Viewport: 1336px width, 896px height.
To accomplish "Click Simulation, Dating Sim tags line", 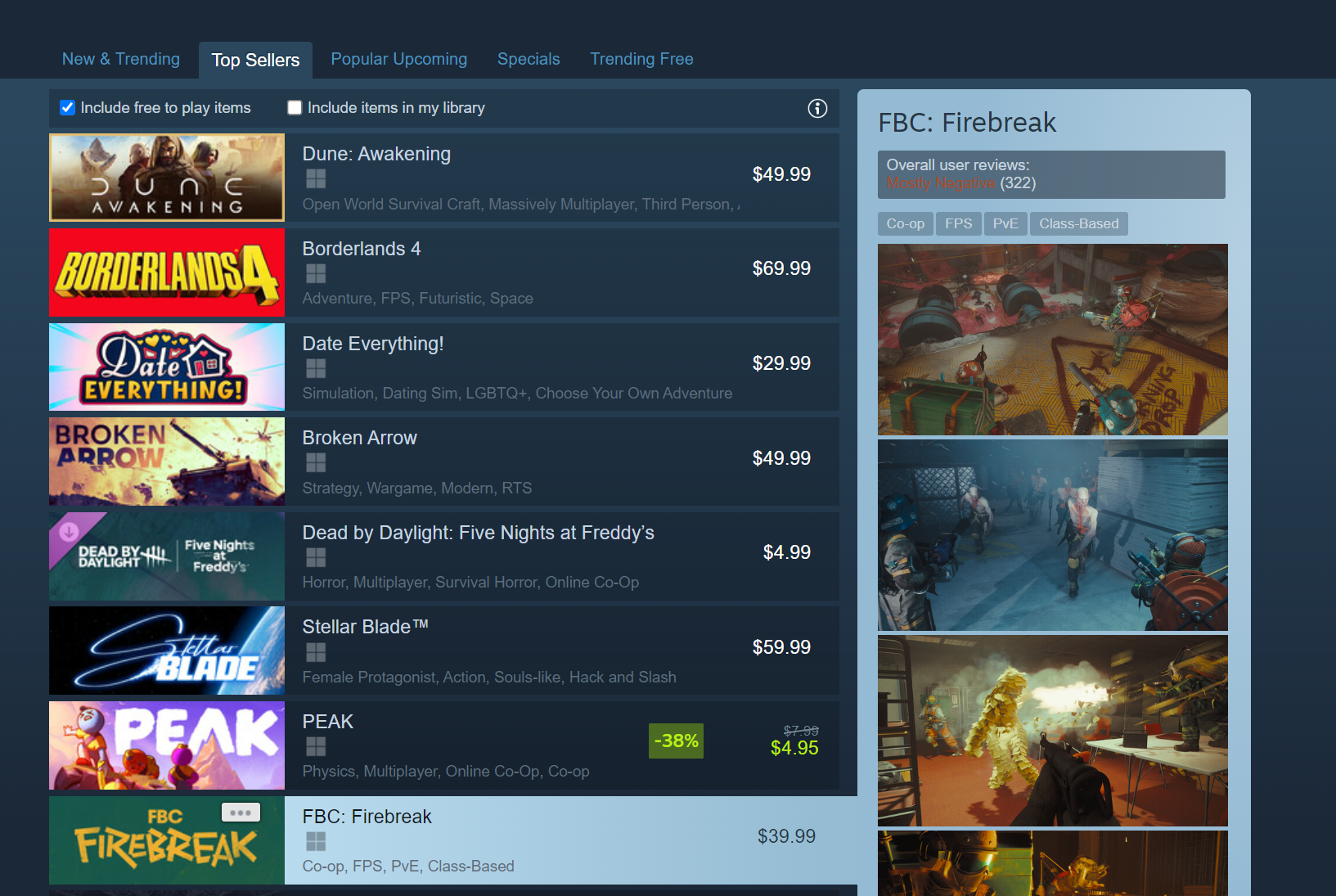I will [x=517, y=394].
